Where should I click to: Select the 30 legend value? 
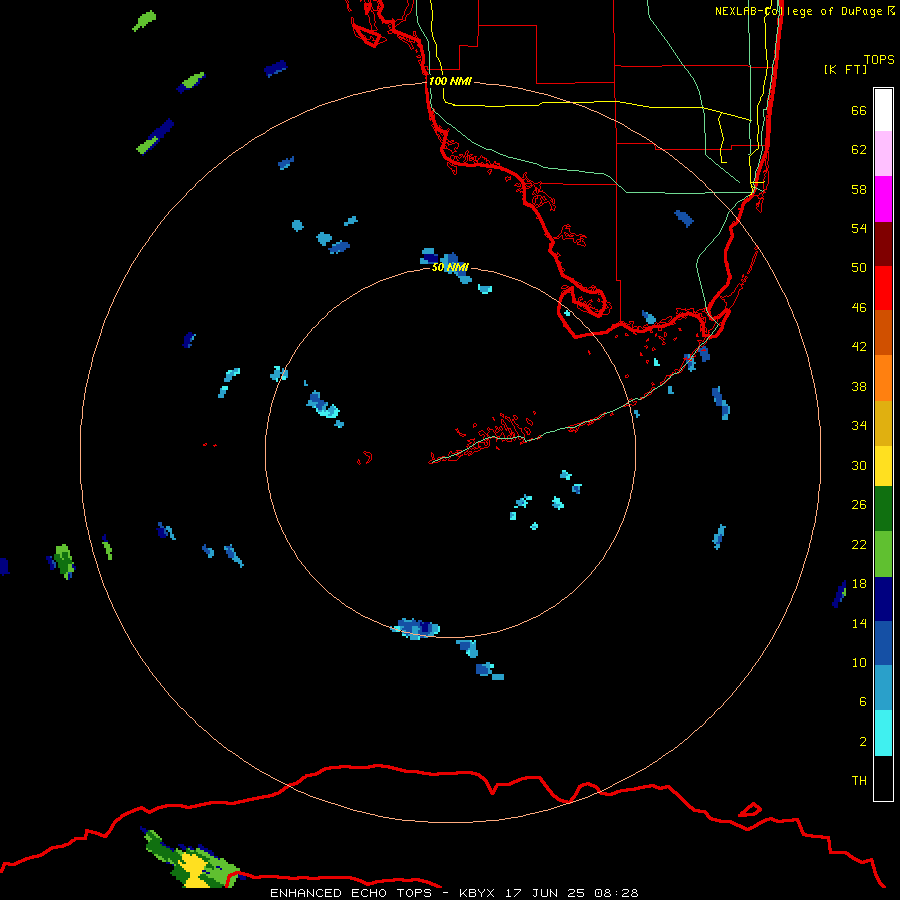coord(859,465)
